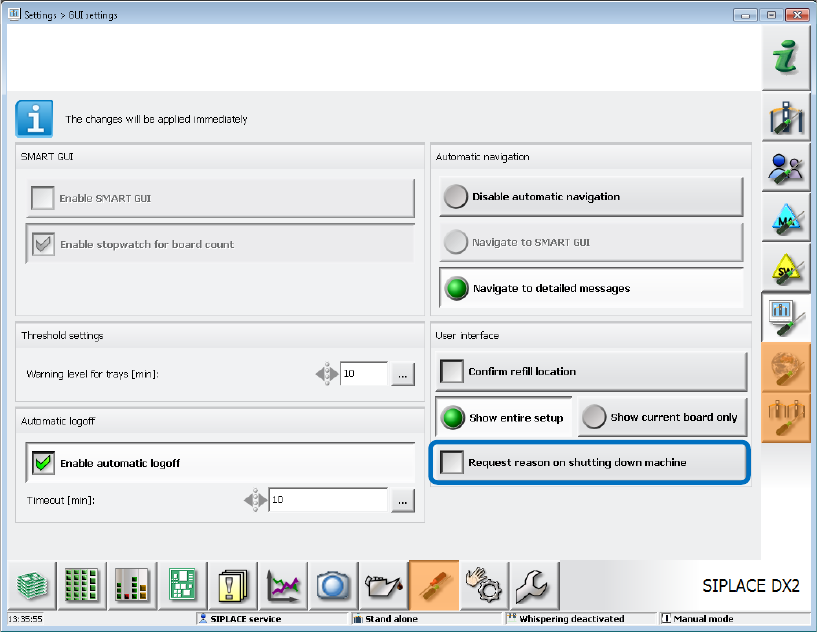817x632 pixels.
Task: Open the colored bar chart icon
Action: point(132,585)
